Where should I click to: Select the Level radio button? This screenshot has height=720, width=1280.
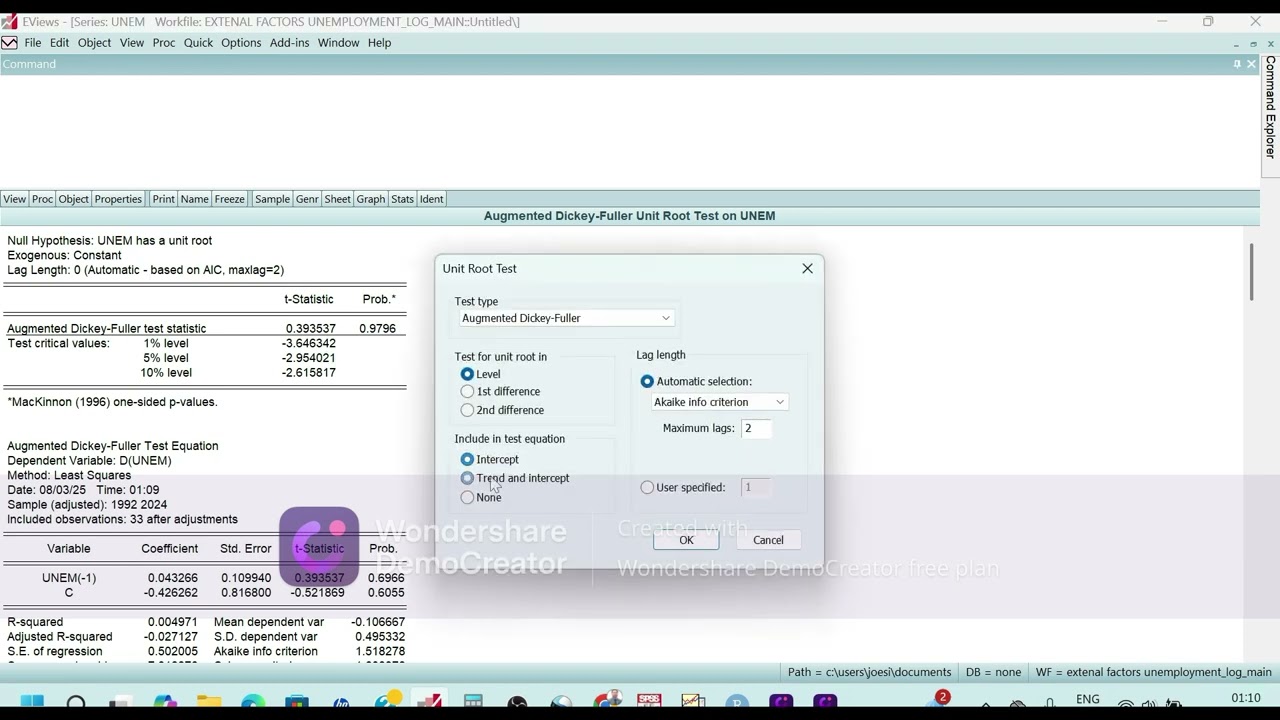tap(467, 374)
